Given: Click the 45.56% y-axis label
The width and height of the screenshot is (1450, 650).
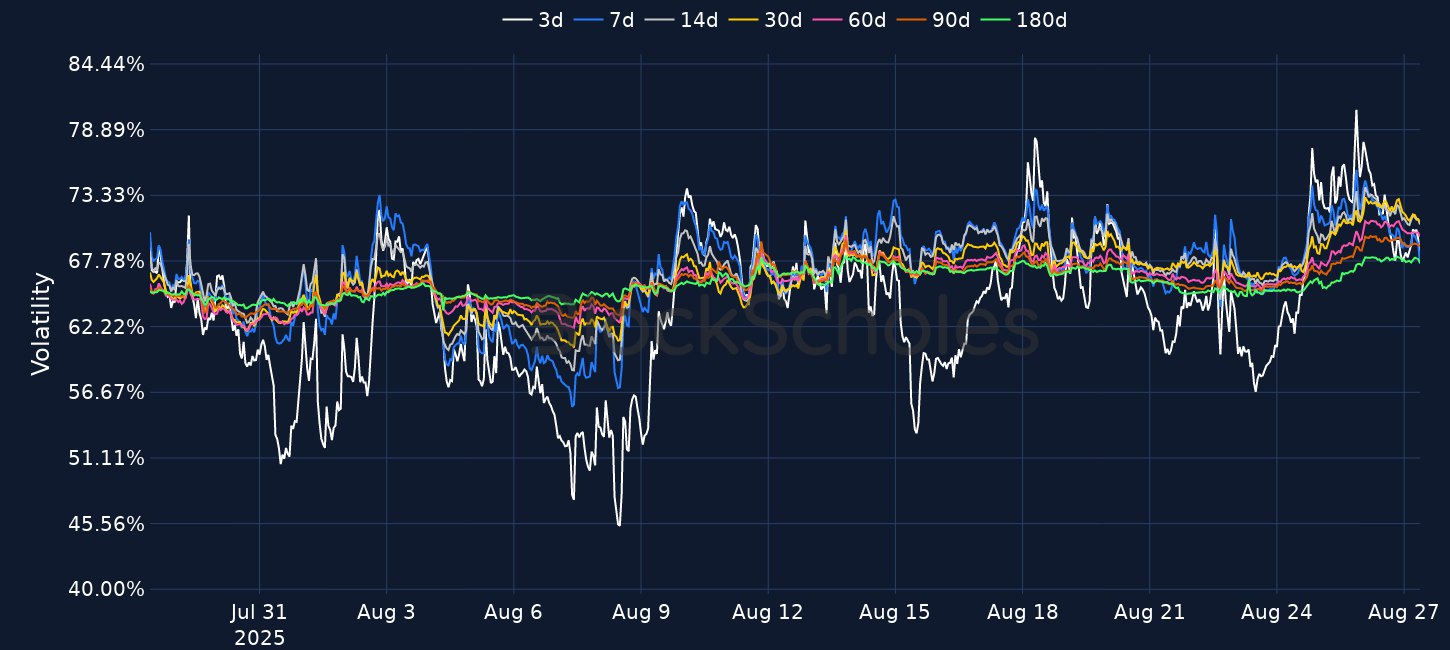Looking at the screenshot, I should [x=106, y=525].
